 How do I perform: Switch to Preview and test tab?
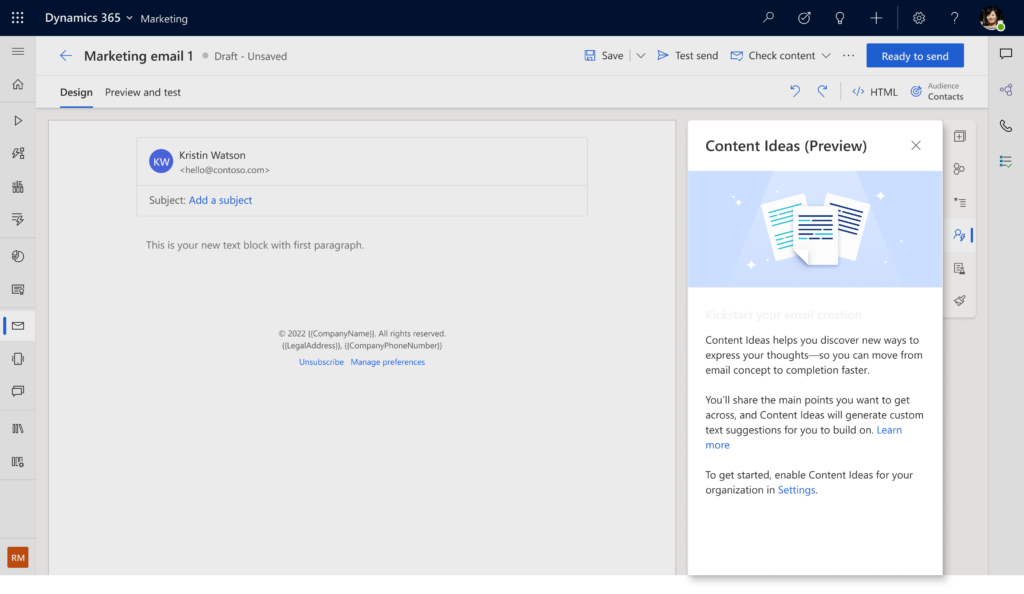coord(143,92)
